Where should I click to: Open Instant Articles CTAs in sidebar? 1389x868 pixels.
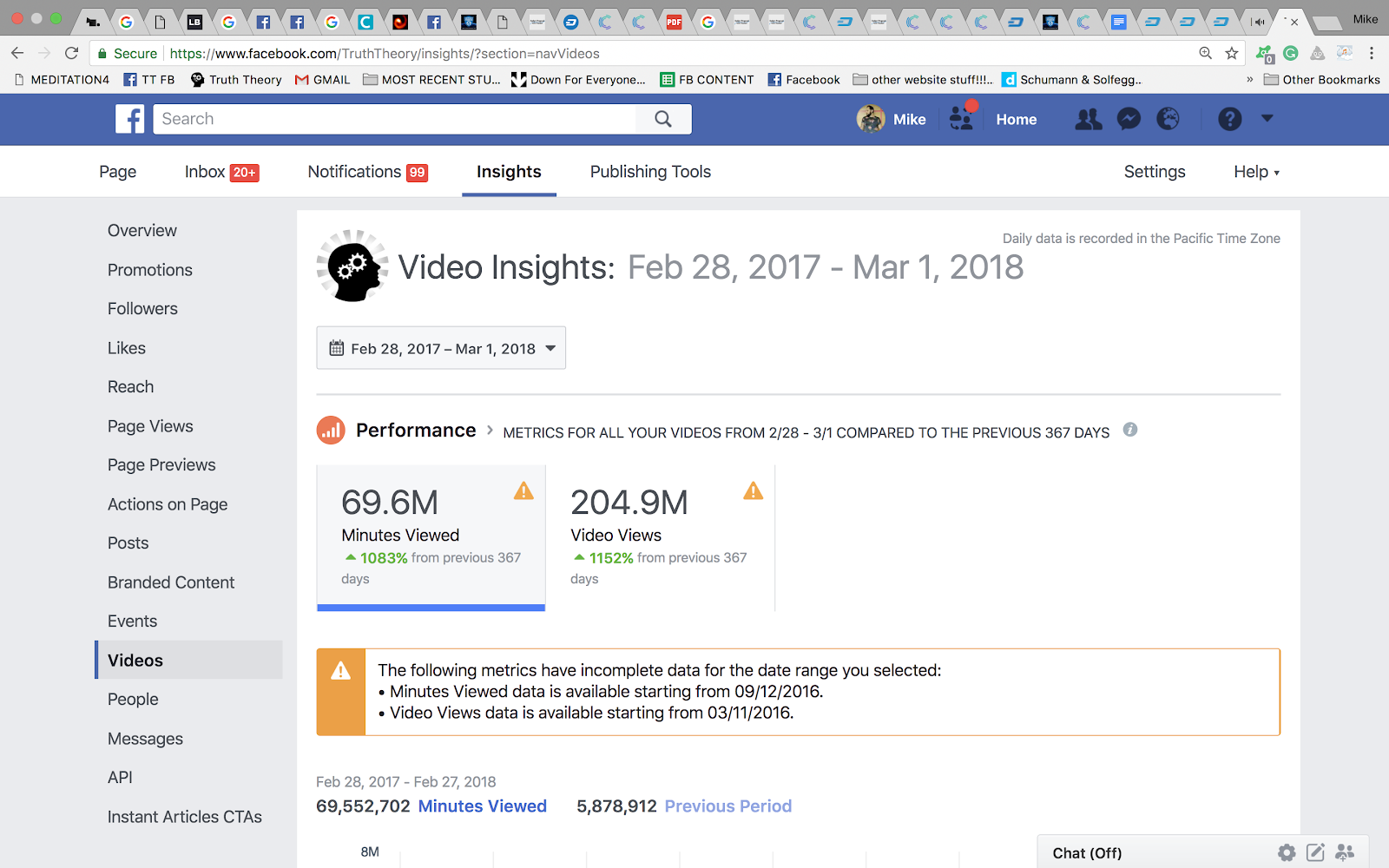[x=184, y=817]
